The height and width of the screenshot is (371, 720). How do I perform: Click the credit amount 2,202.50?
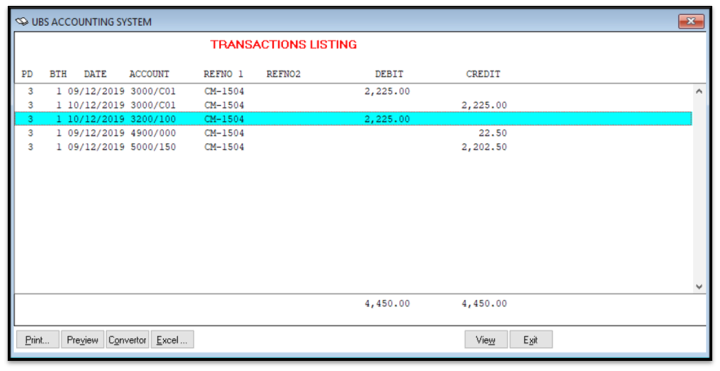click(484, 147)
